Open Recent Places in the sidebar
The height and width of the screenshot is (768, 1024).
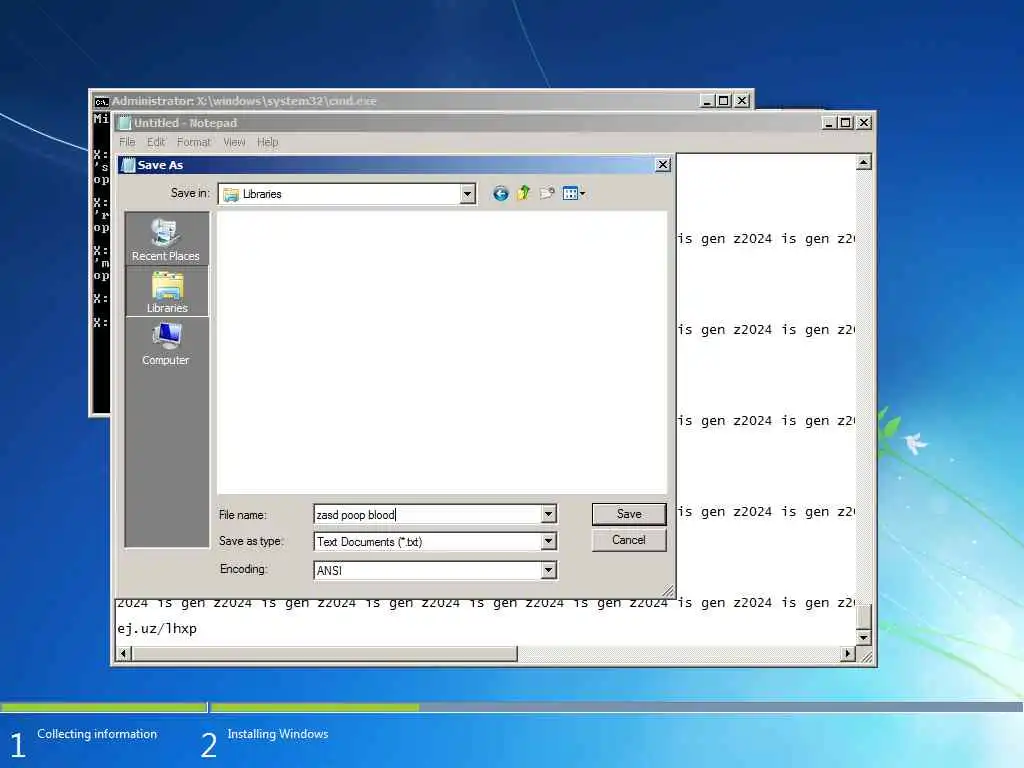166,240
